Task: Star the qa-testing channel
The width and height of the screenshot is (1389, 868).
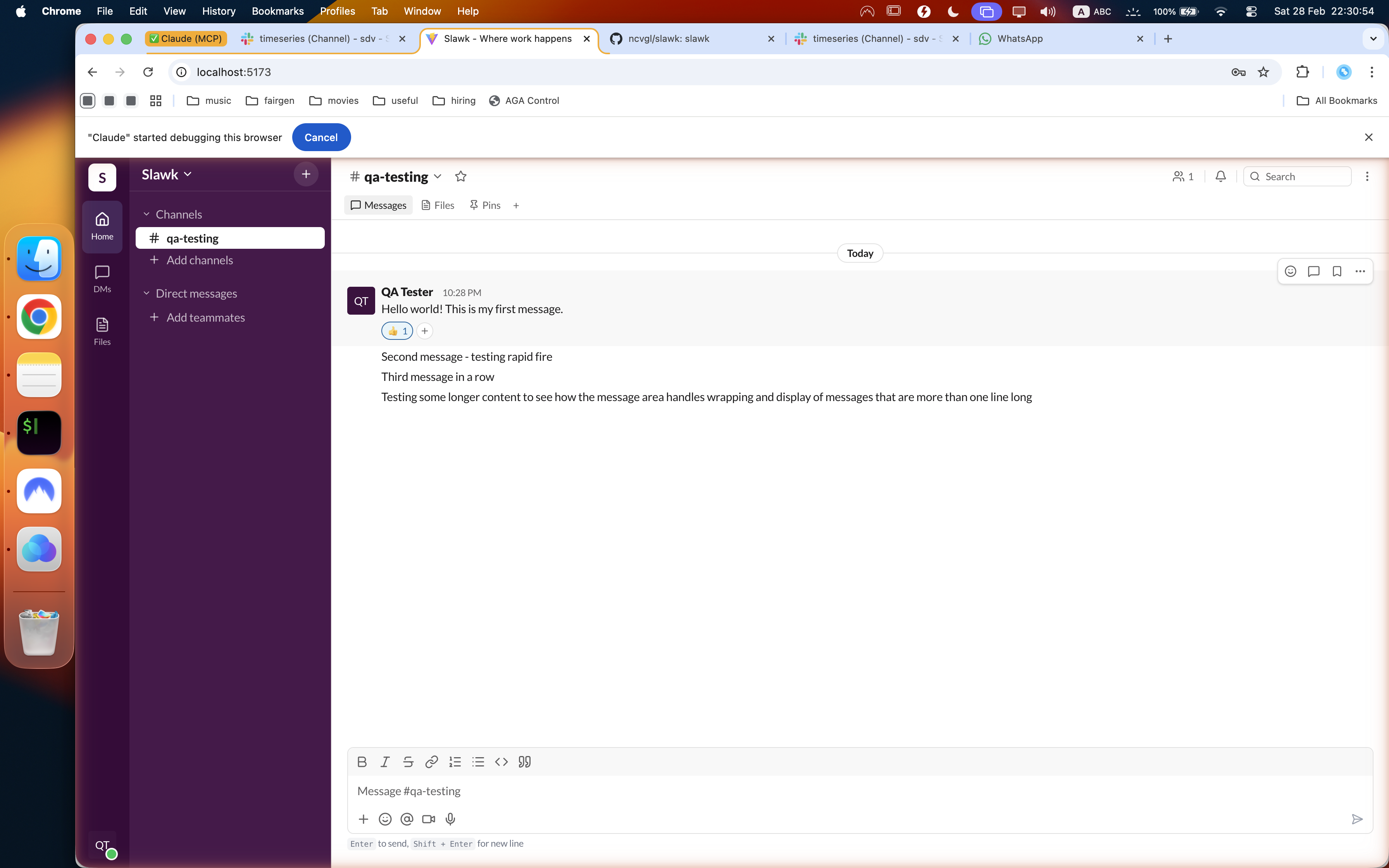Action: coord(461,176)
